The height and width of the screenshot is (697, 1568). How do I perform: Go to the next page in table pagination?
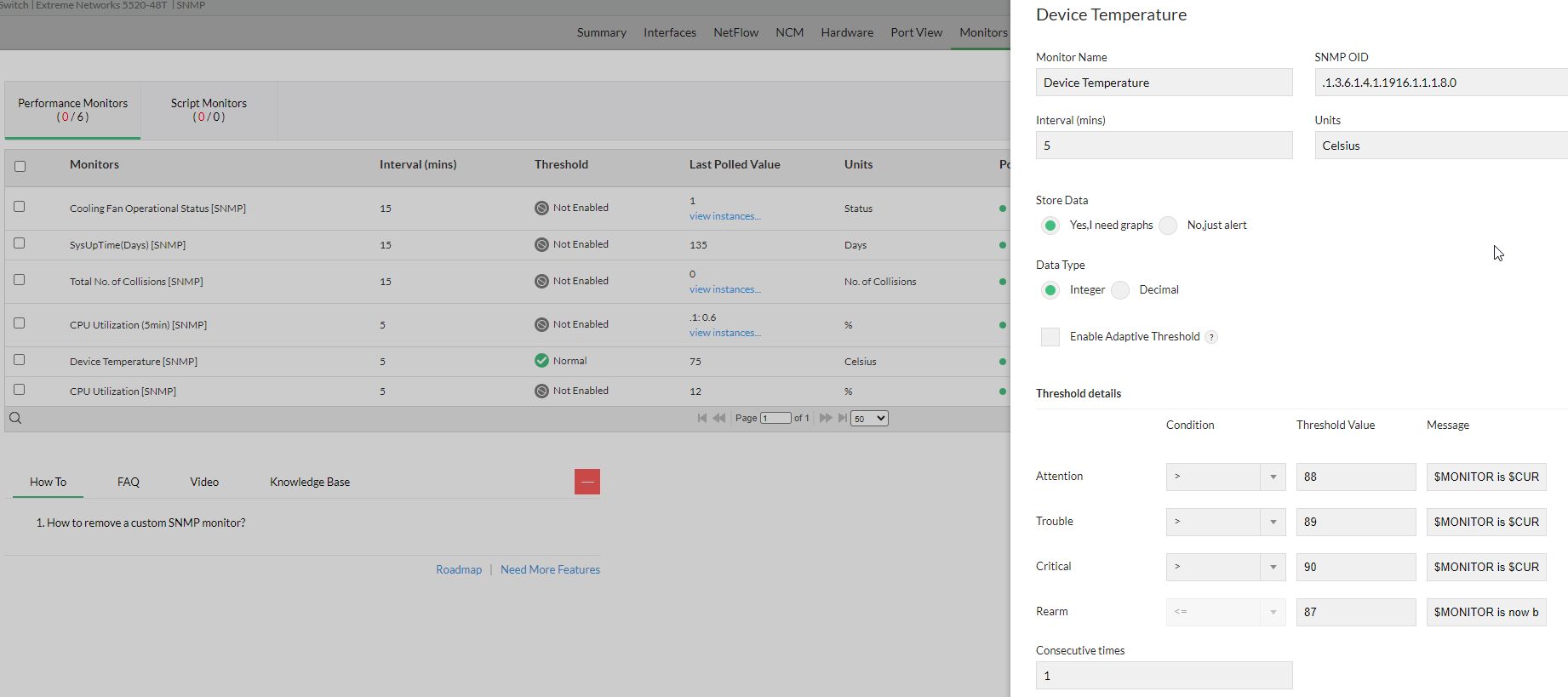pyautogui.click(x=825, y=418)
